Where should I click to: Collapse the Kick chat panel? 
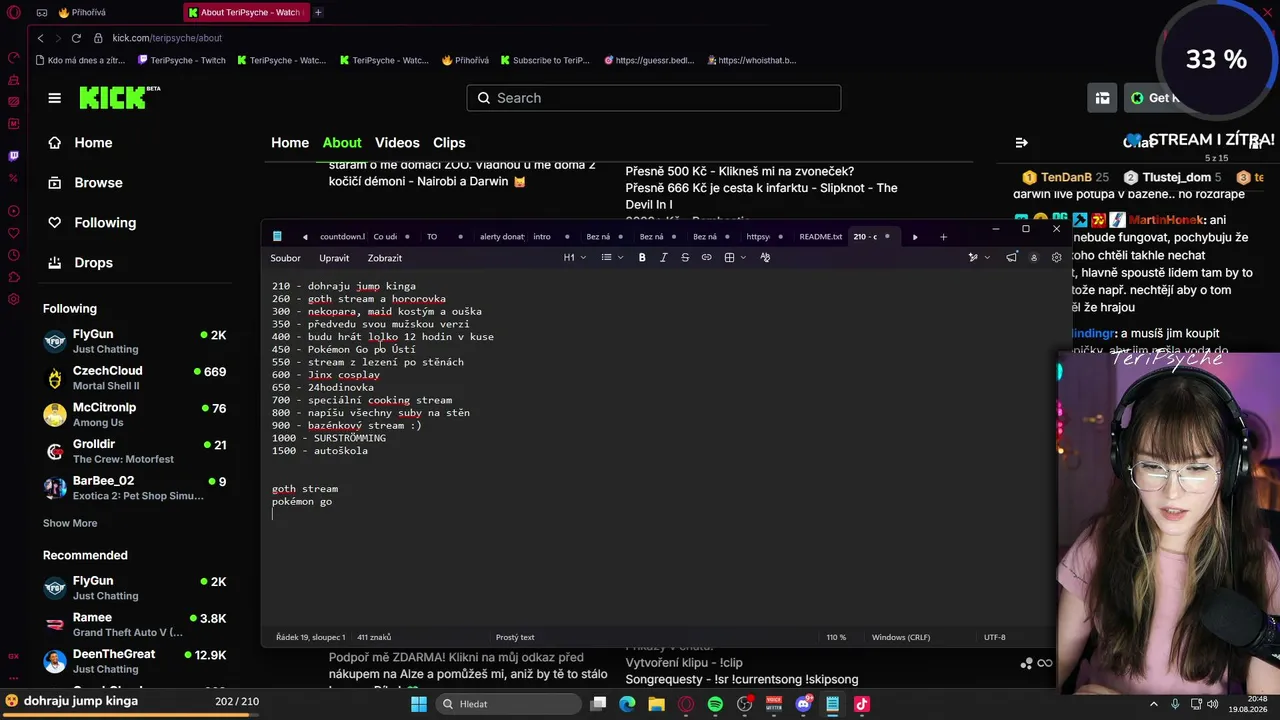pos(1021,143)
